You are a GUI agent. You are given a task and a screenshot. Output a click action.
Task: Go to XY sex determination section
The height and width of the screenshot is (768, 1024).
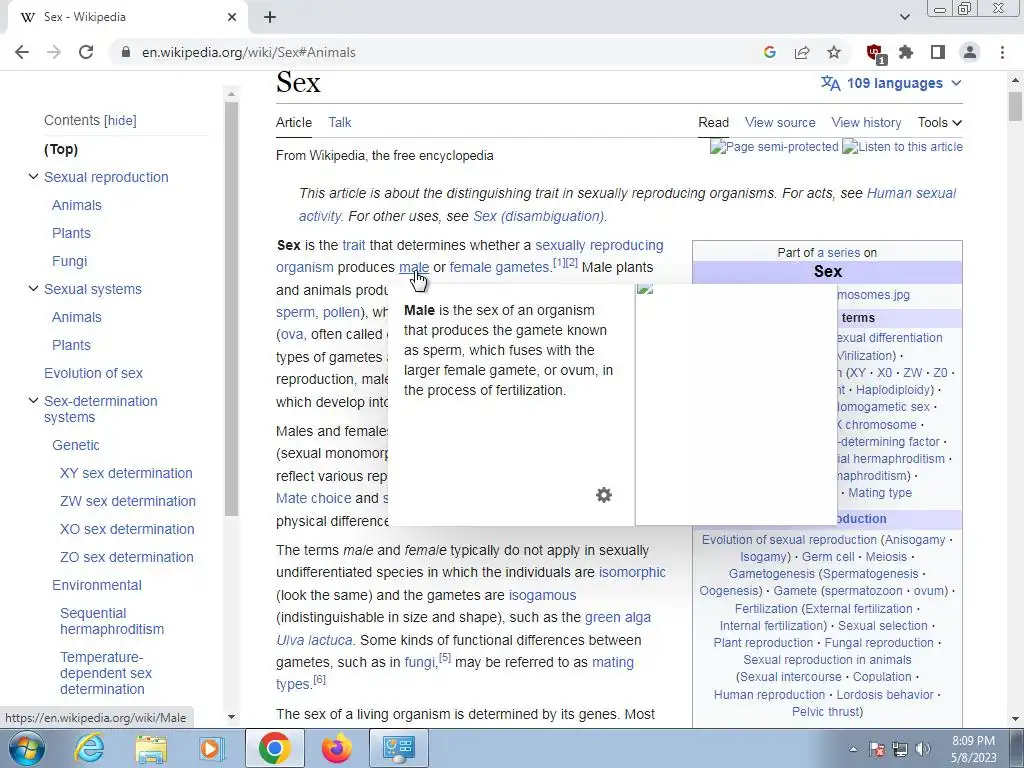coord(126,473)
